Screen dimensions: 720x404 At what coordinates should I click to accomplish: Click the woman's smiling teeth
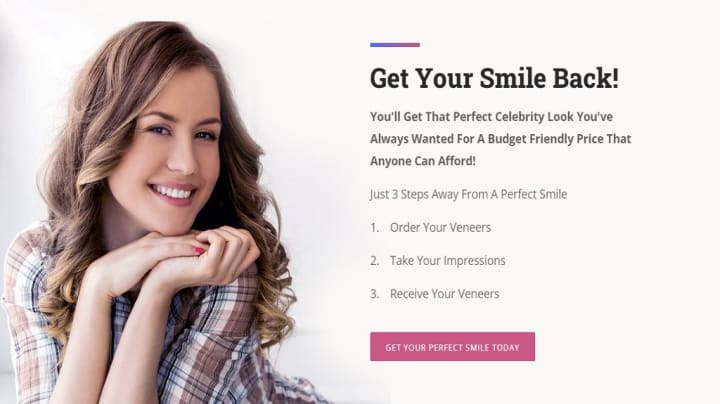click(173, 191)
